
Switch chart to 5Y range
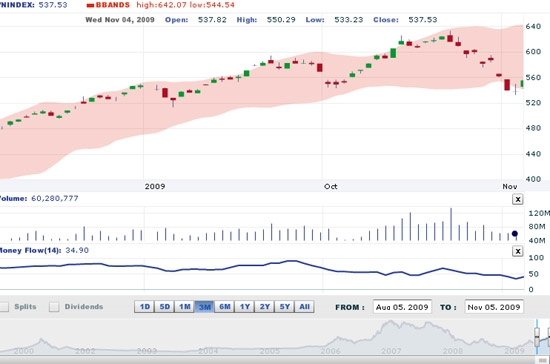pos(284,307)
